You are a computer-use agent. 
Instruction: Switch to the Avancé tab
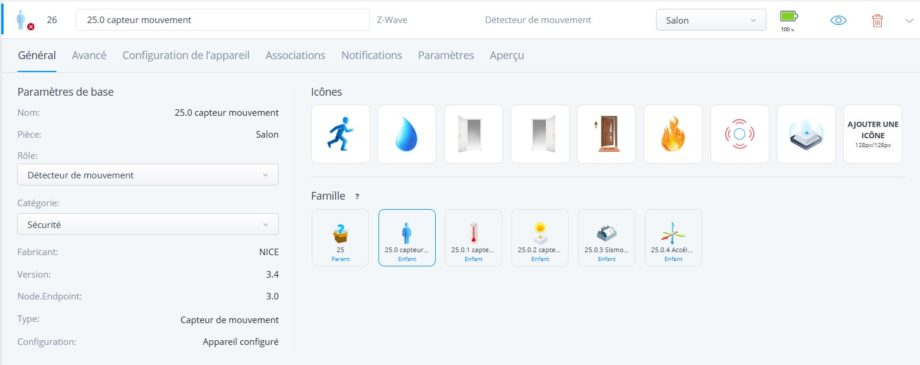(89, 55)
